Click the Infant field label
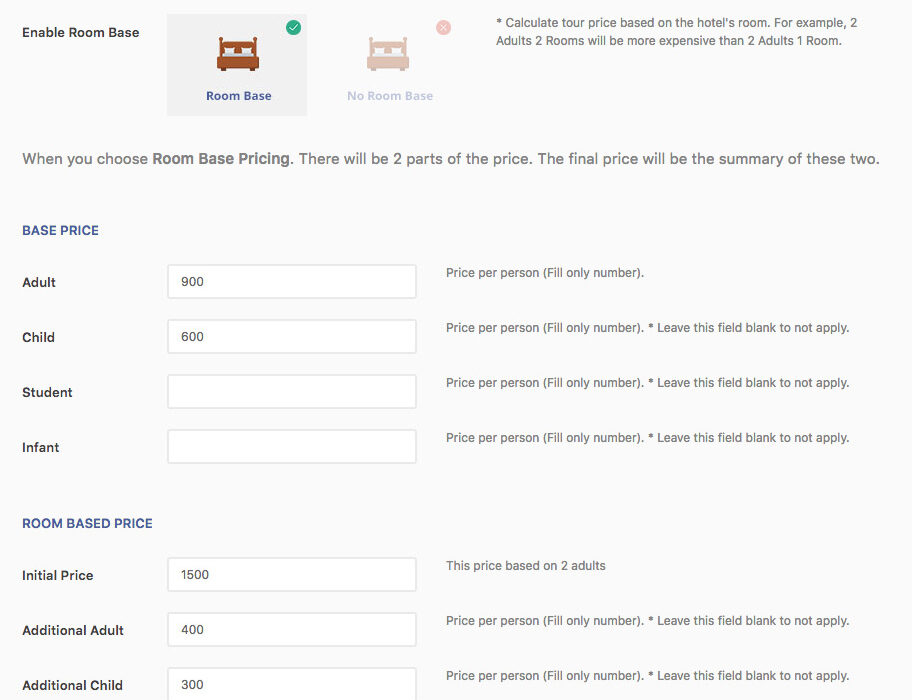912x700 pixels. pyautogui.click(x=41, y=447)
